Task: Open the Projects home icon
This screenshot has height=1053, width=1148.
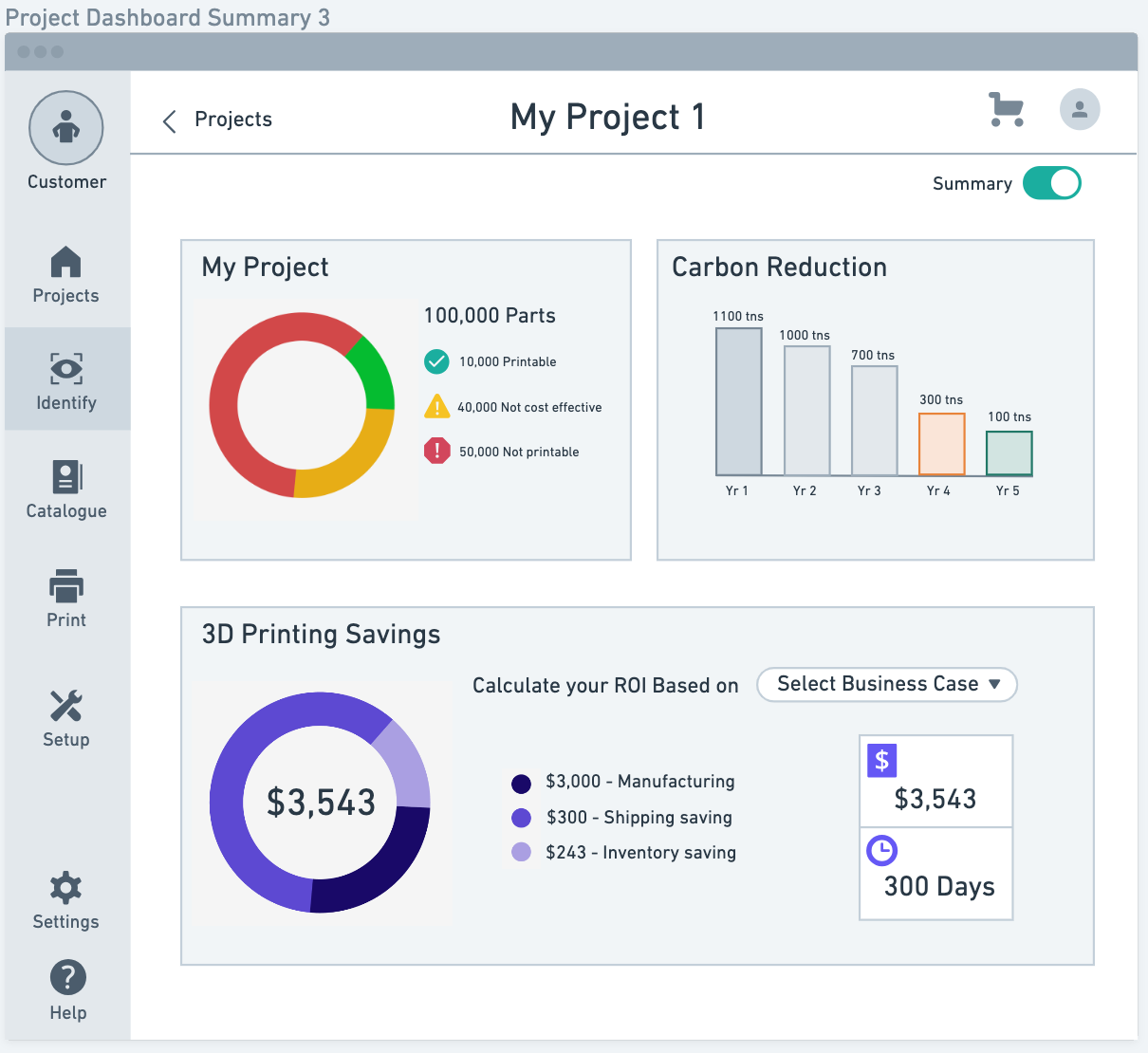Action: (x=65, y=263)
